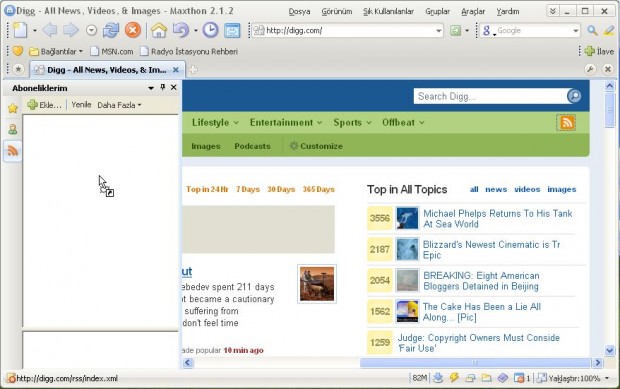Click the overlapping windows icon in status bar

click(470, 378)
